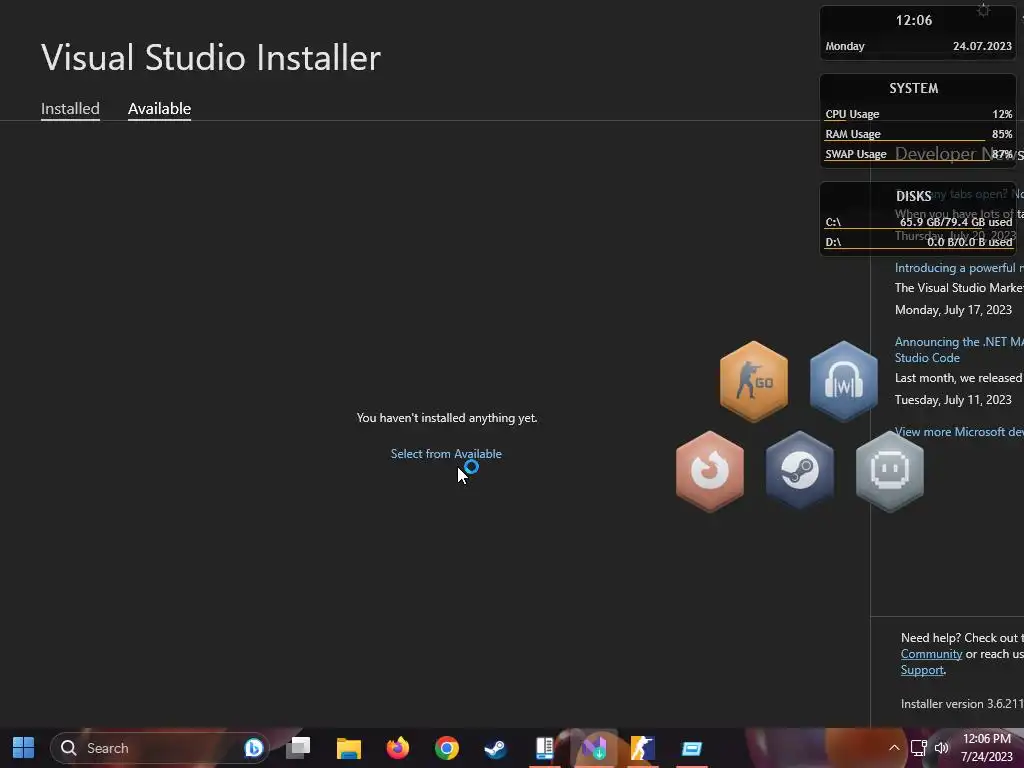The width and height of the screenshot is (1024, 768).
Task: Open the Introducing a powerful news link
Action: (959, 268)
